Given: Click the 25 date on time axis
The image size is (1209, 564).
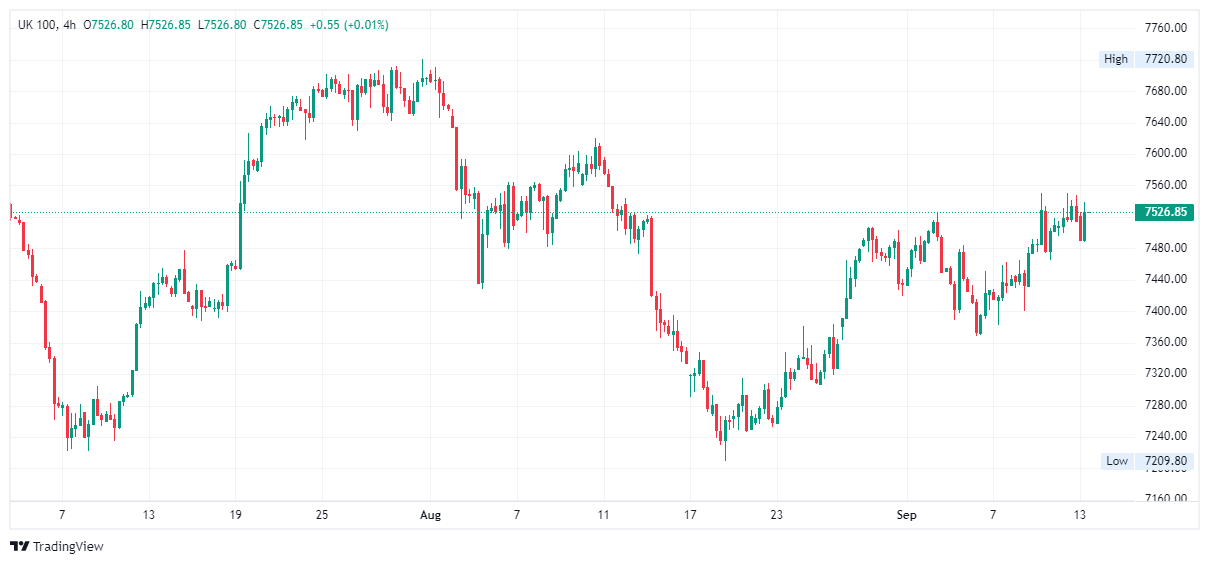Looking at the screenshot, I should pyautogui.click(x=321, y=515).
